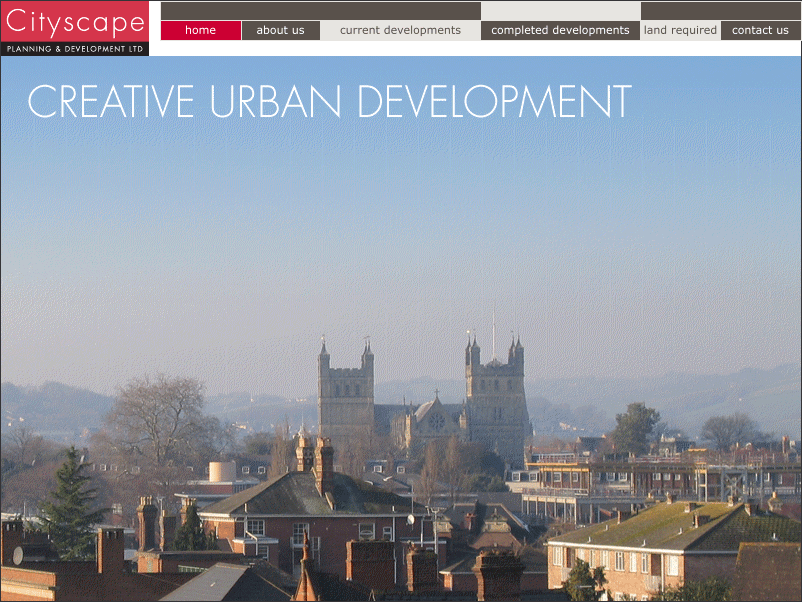
Task: Click the Planning & Development Ltd tagline
Action: [x=75, y=48]
